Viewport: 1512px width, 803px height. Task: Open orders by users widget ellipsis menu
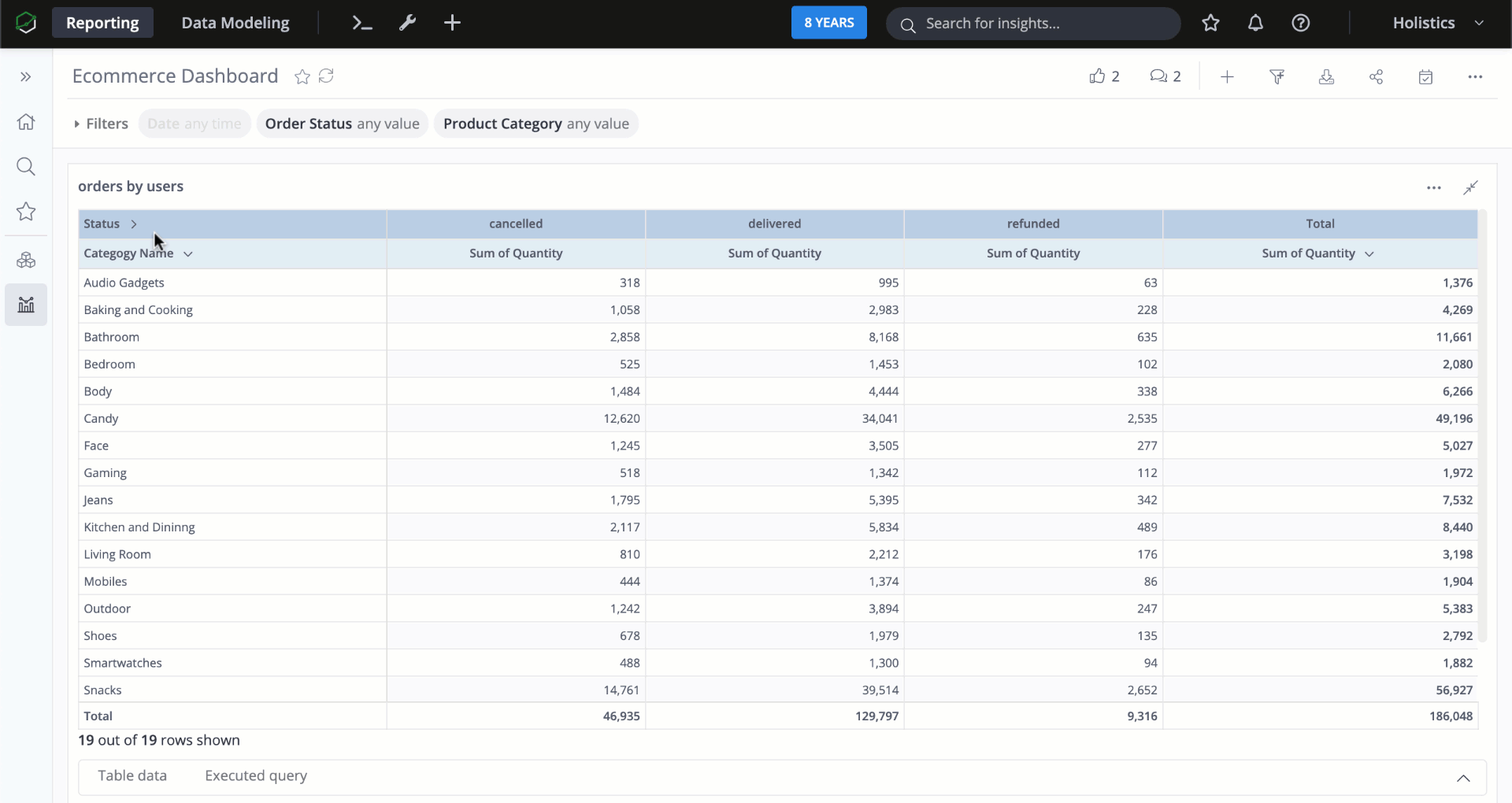[1433, 187]
